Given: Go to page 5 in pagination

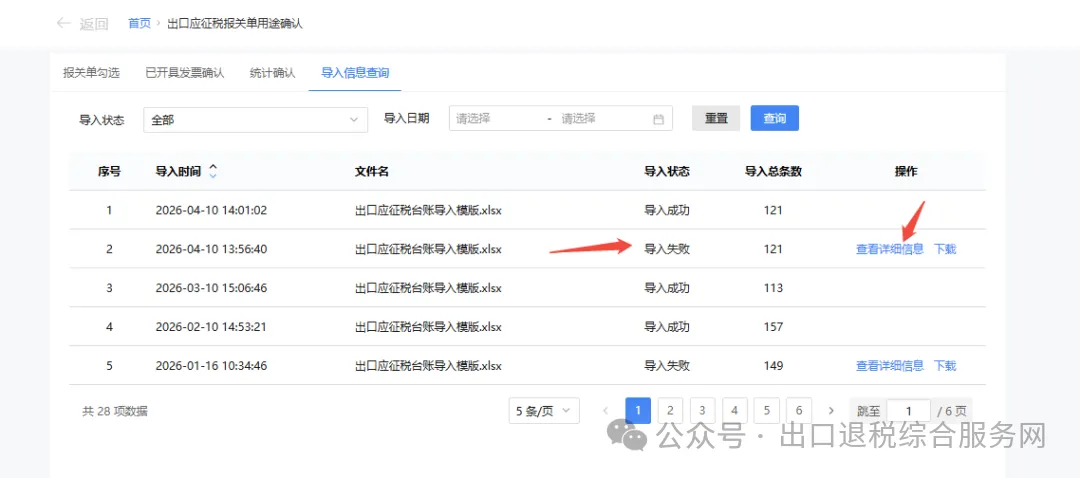Looking at the screenshot, I should pyautogui.click(x=767, y=411).
